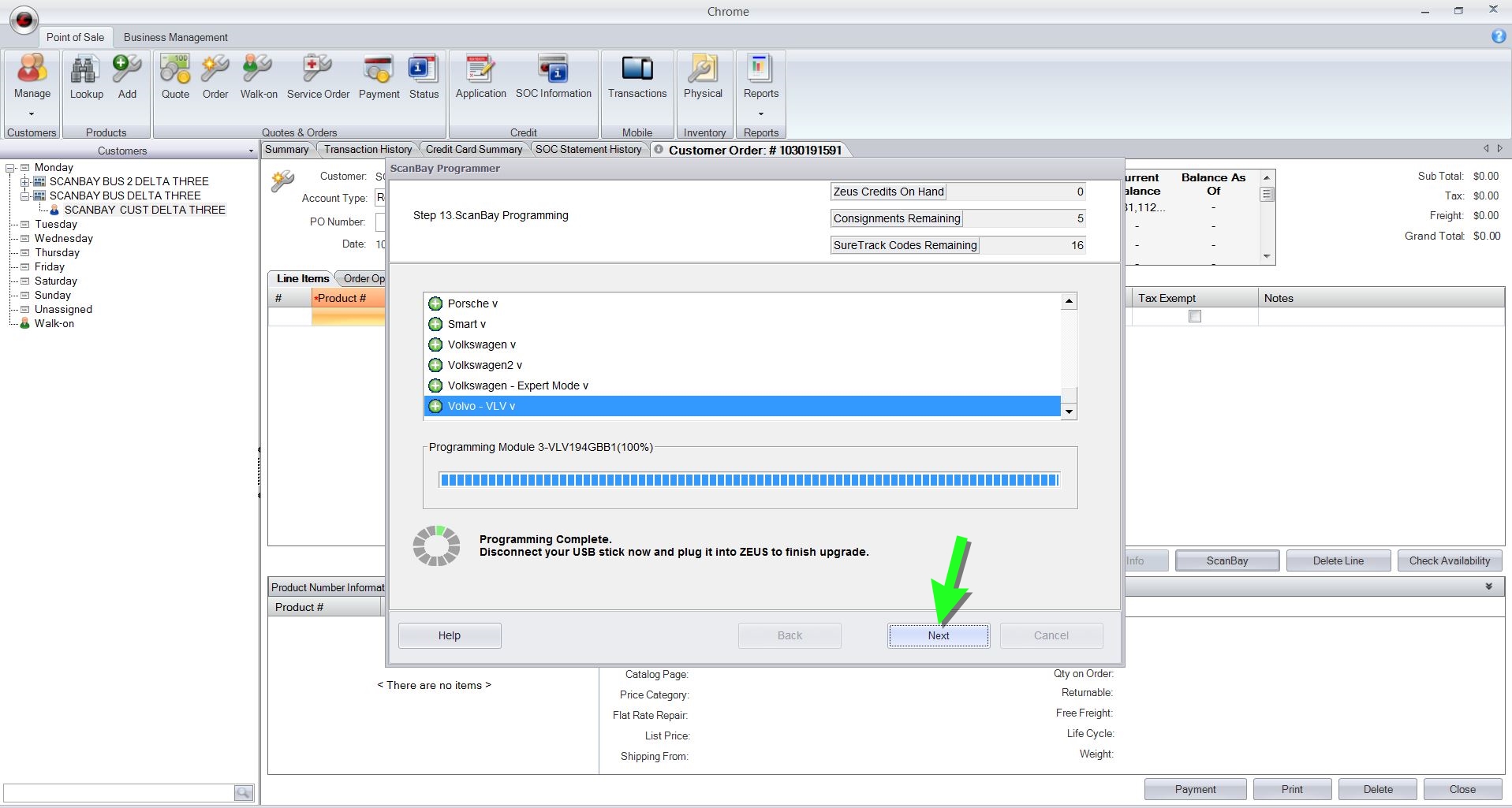Toggle the Tax Exempt checkbox
Viewport: 1512px width, 808px height.
tap(1195, 316)
